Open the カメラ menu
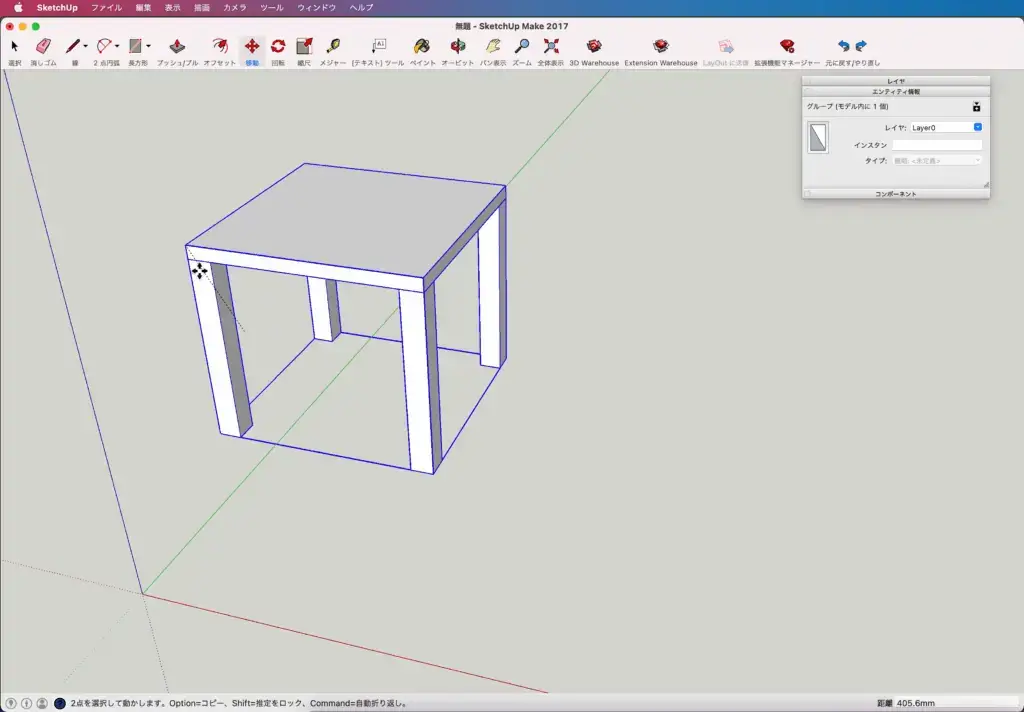Screen dimensions: 1024x712 click(234, 8)
